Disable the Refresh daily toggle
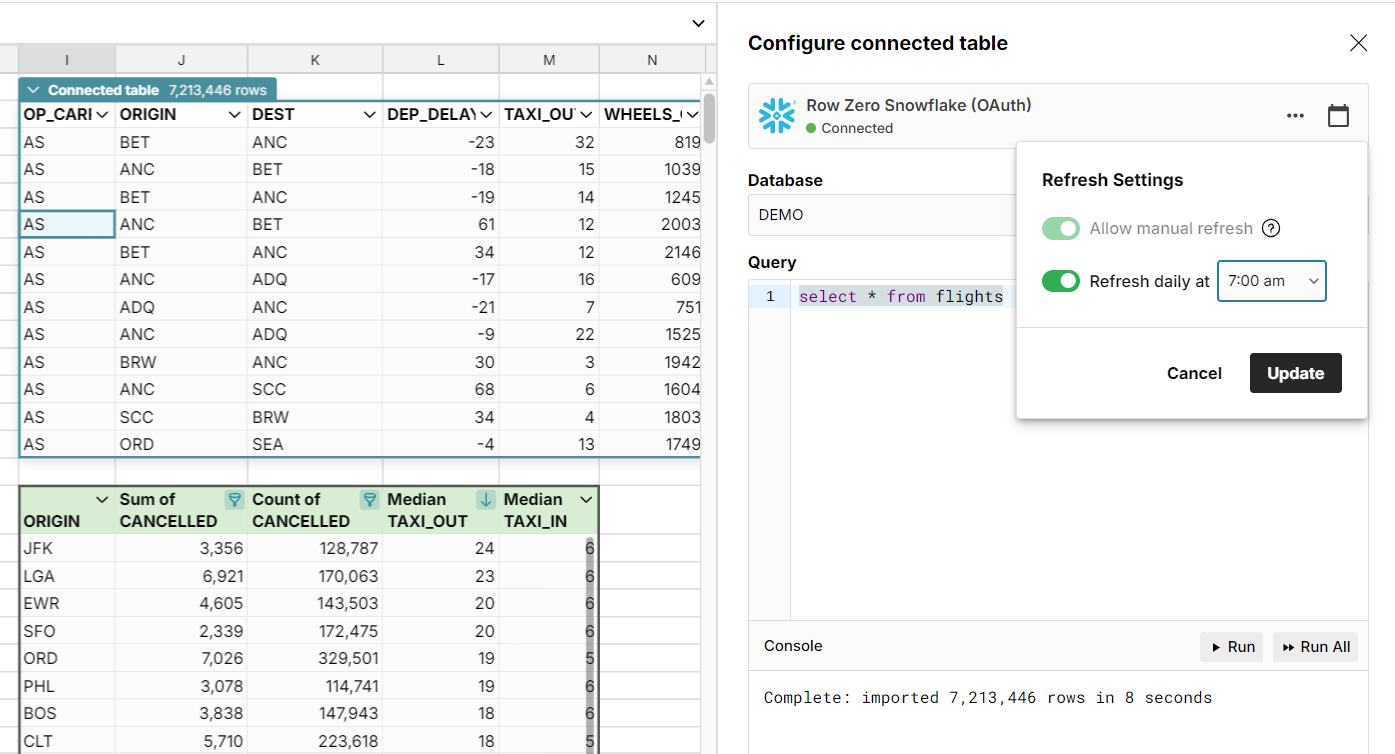1395x754 pixels. pos(1061,281)
